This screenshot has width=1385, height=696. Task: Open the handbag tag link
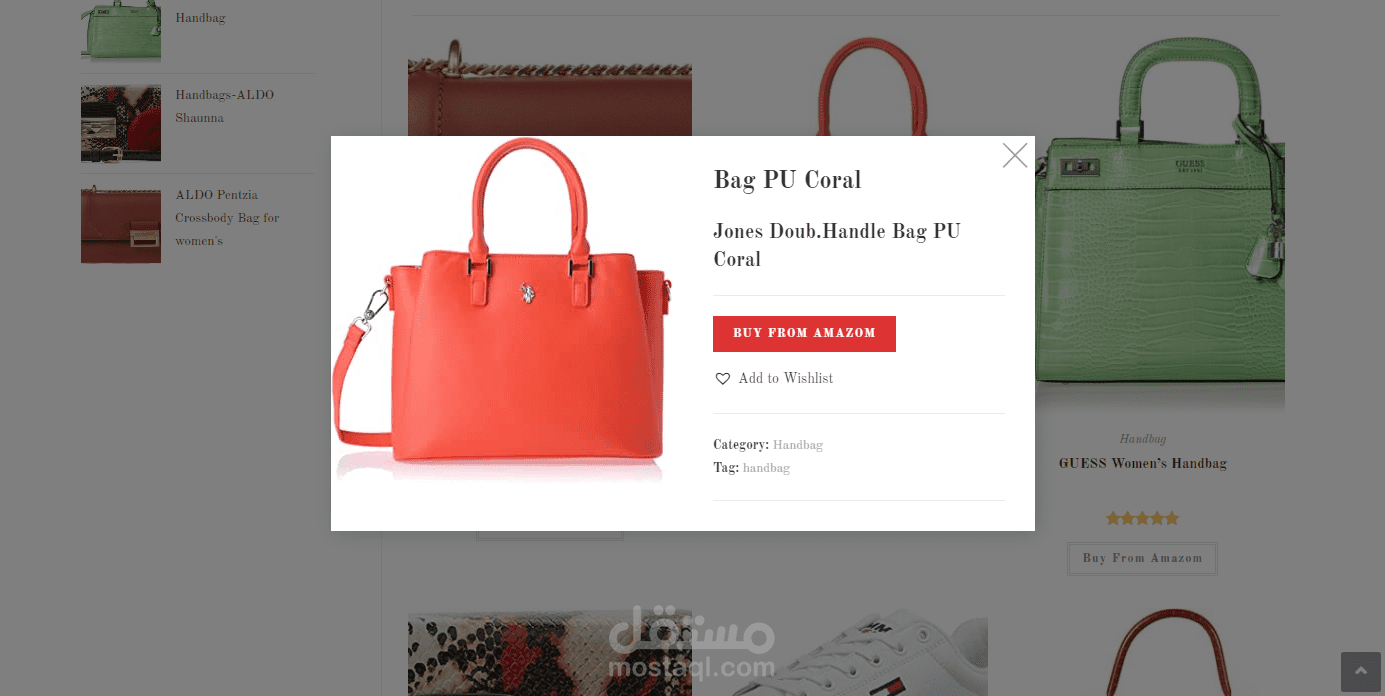pos(766,468)
